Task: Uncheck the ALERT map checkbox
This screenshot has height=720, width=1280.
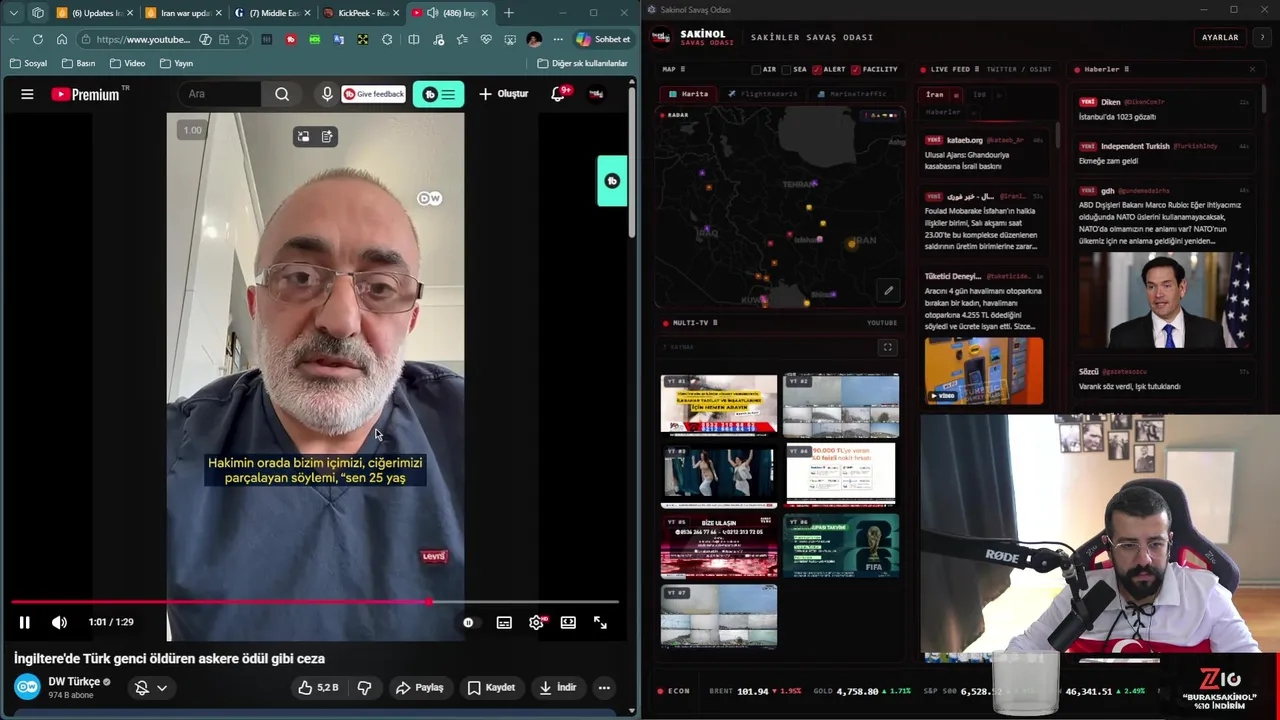Action: (x=817, y=70)
